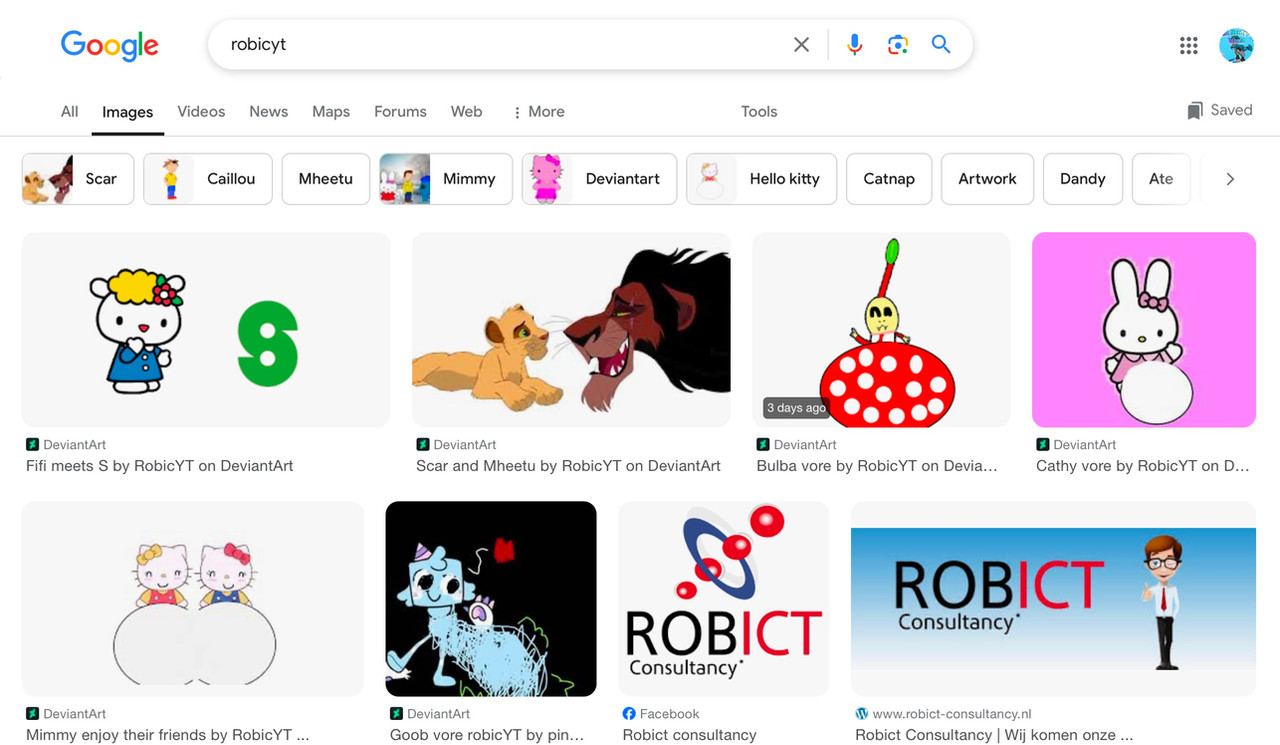
Task: Open 'Fifi meets S by RobicYT' title link
Action: click(160, 466)
